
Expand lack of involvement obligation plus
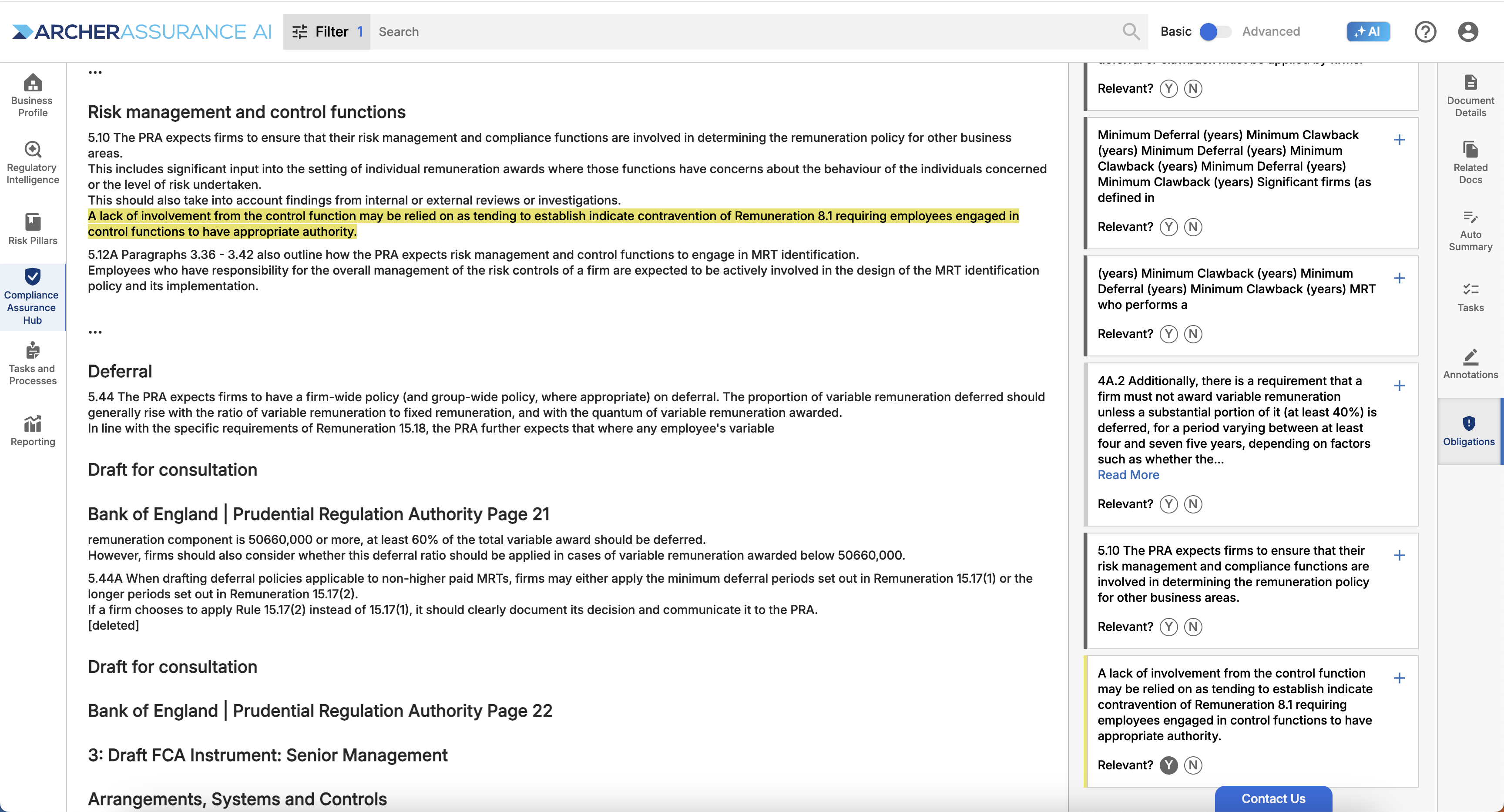tap(1399, 678)
